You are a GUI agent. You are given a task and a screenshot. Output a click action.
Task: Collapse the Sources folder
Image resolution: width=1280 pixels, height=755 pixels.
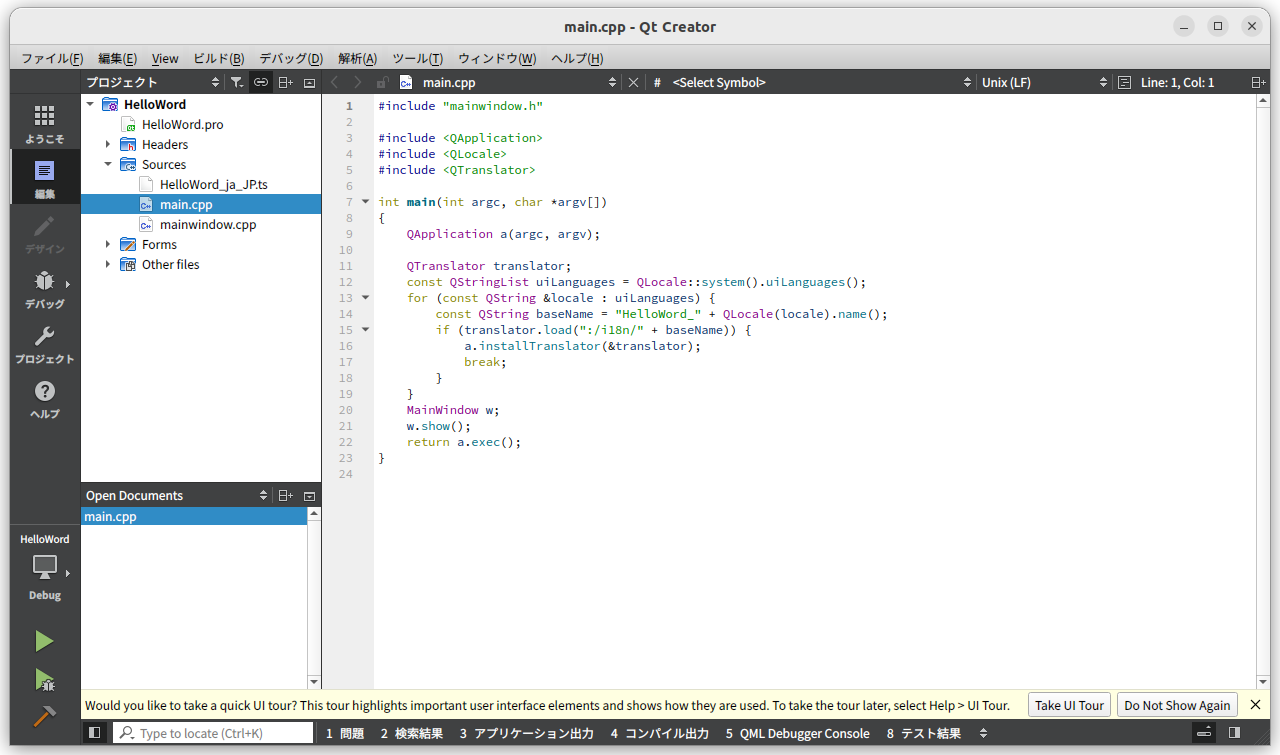(x=107, y=164)
